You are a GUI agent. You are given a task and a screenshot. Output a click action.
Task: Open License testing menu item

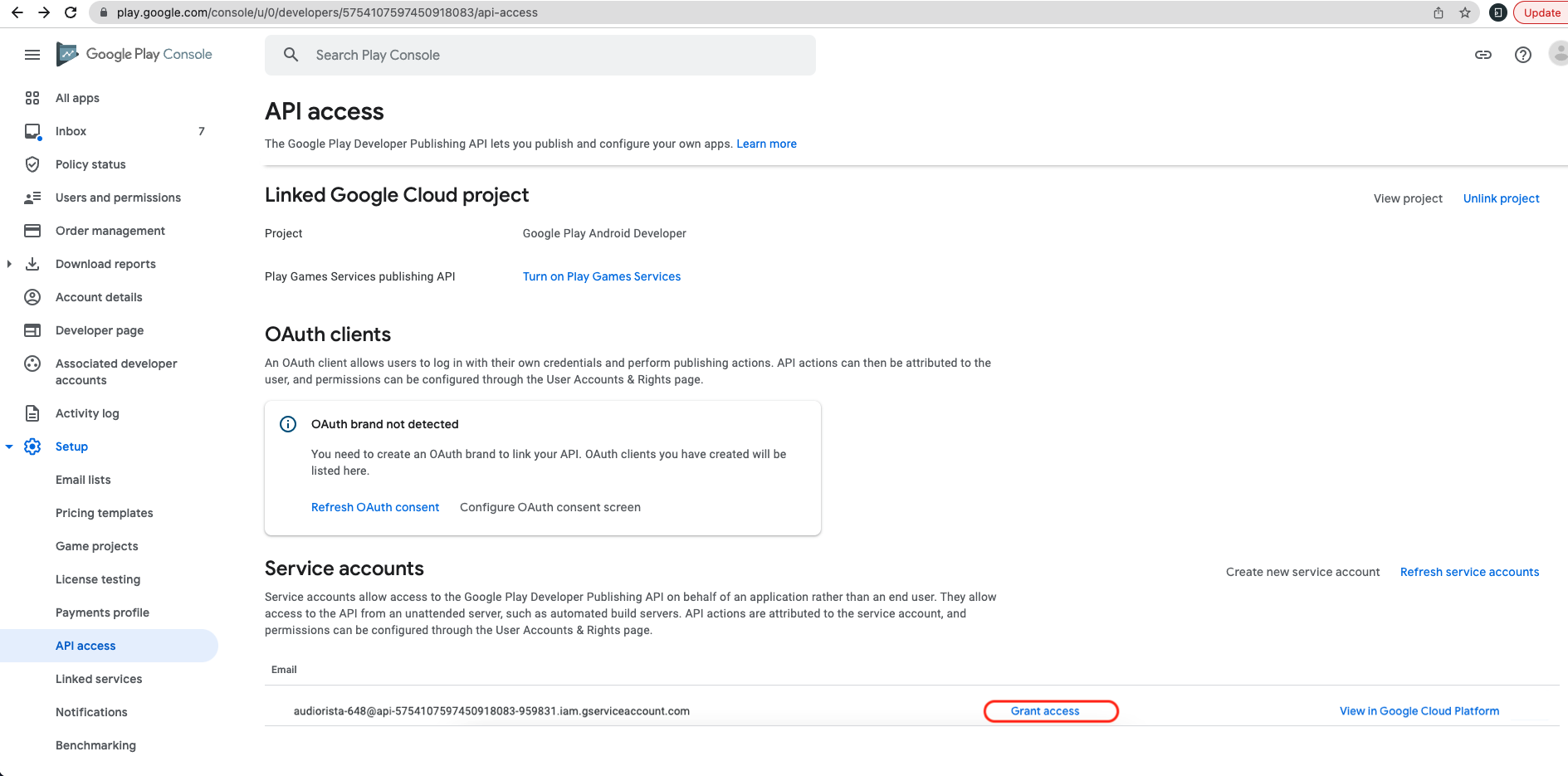(98, 579)
